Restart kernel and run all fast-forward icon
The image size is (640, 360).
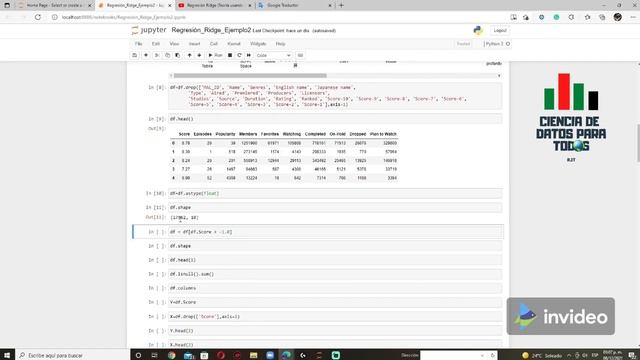(x=249, y=55)
